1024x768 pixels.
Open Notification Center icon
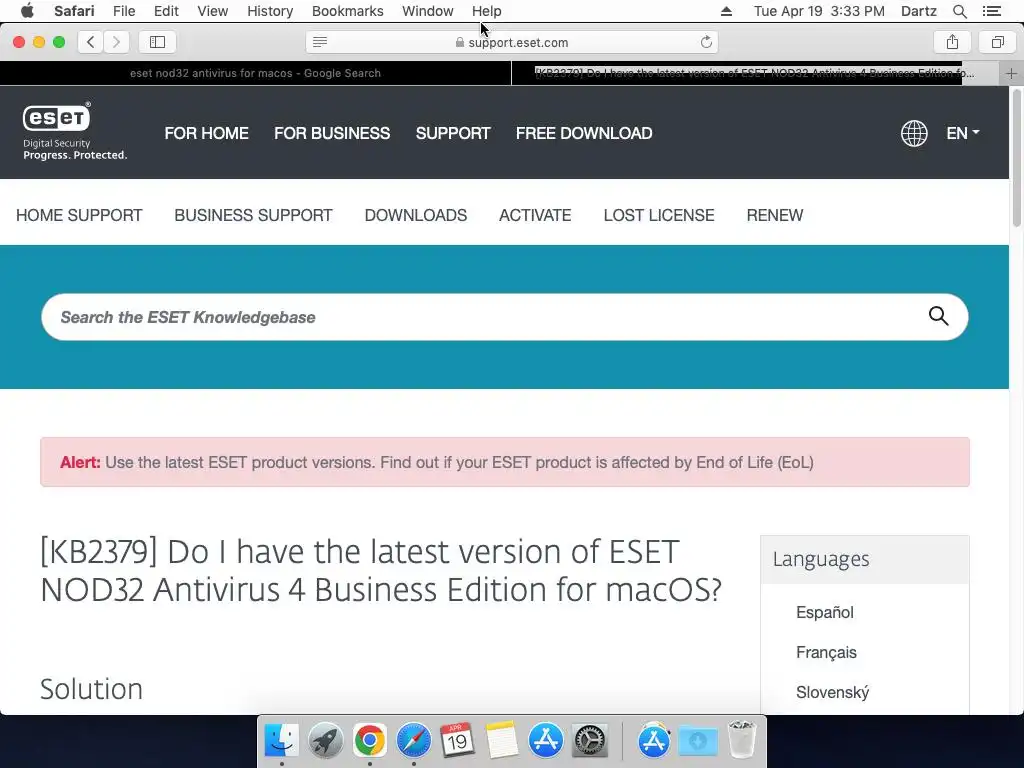(x=992, y=11)
